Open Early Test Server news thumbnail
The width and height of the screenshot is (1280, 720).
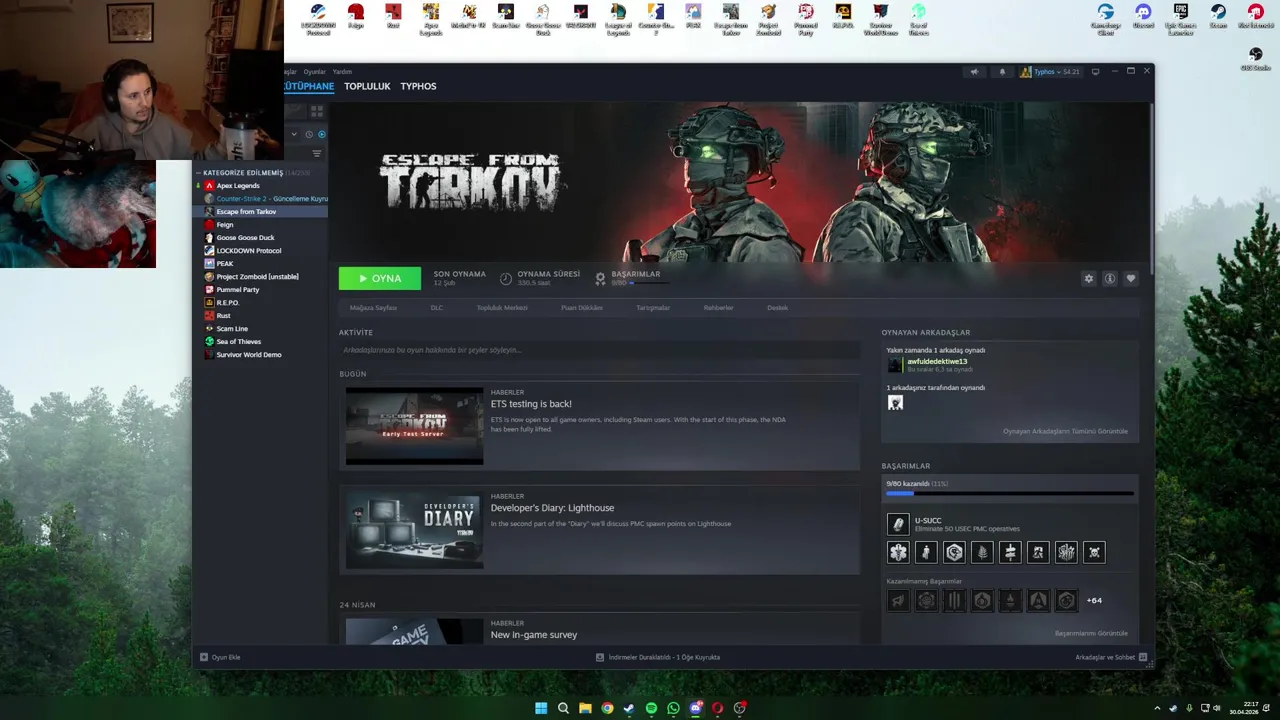(x=414, y=426)
